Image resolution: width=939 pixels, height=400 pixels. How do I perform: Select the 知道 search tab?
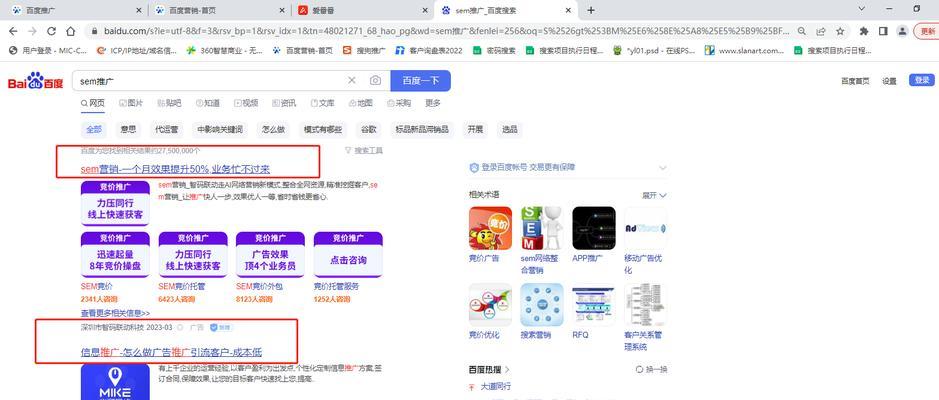pos(207,103)
